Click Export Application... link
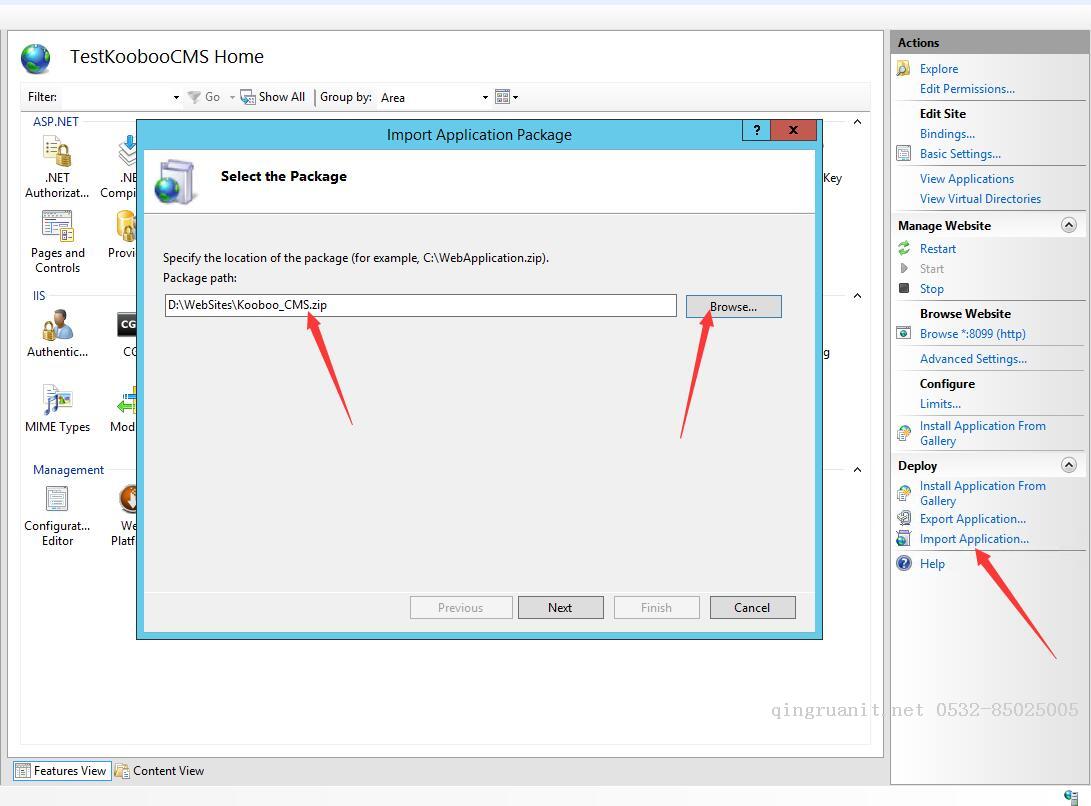 [973, 519]
